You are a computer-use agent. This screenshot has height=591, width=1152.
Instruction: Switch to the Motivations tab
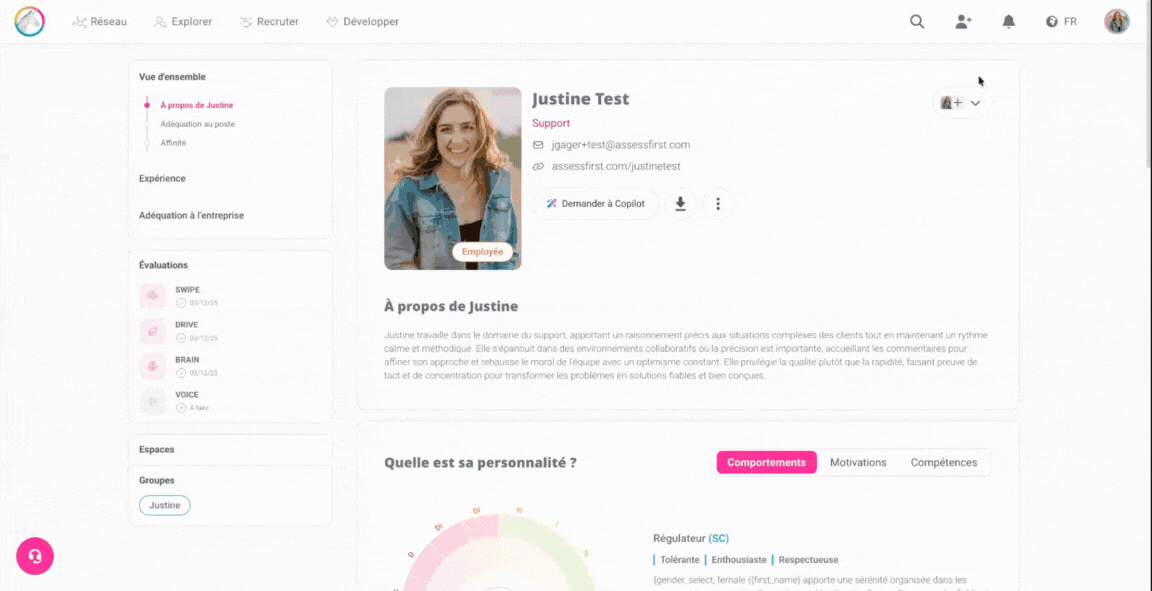pos(857,462)
